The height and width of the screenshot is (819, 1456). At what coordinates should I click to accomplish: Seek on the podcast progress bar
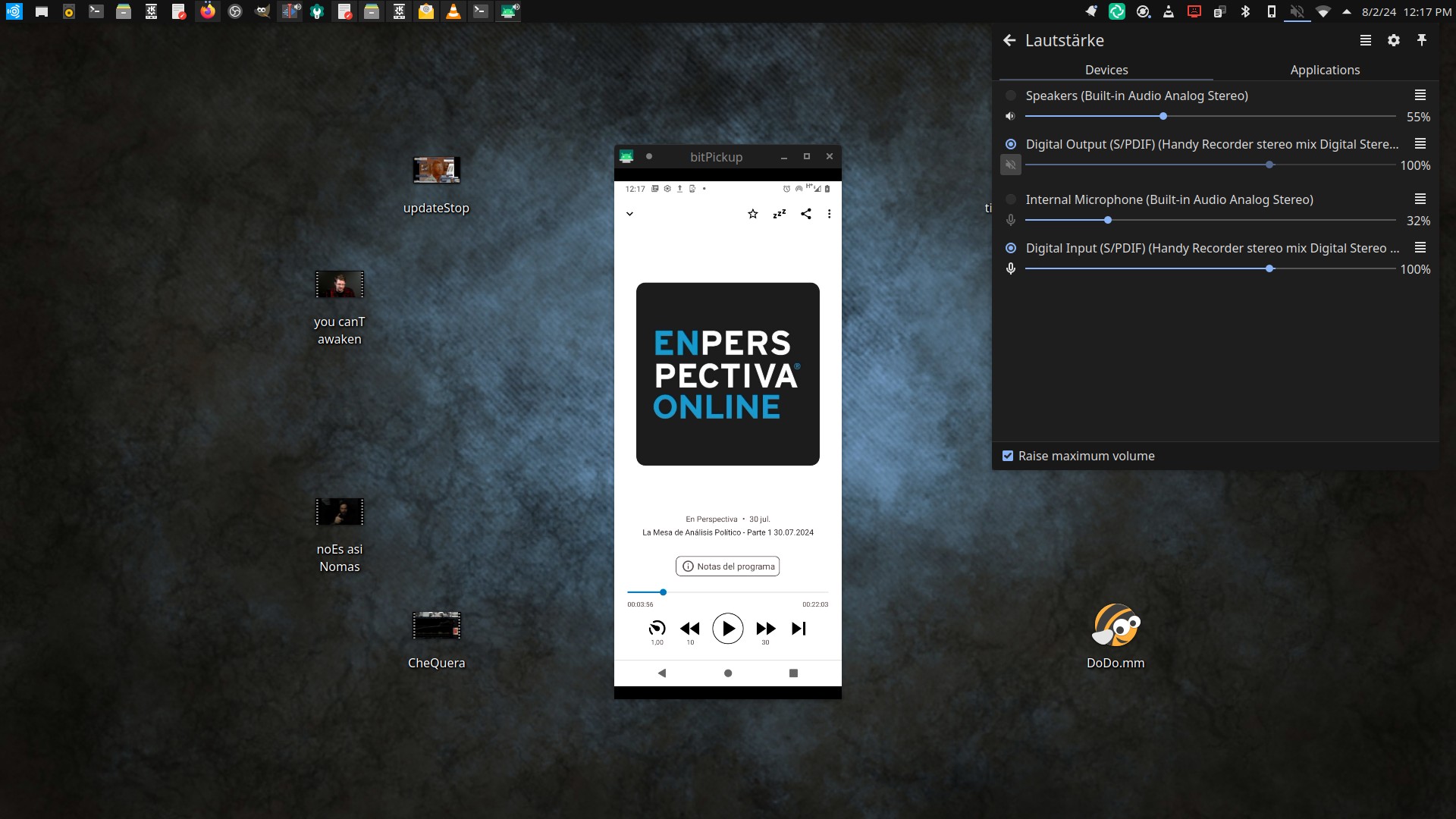point(728,592)
